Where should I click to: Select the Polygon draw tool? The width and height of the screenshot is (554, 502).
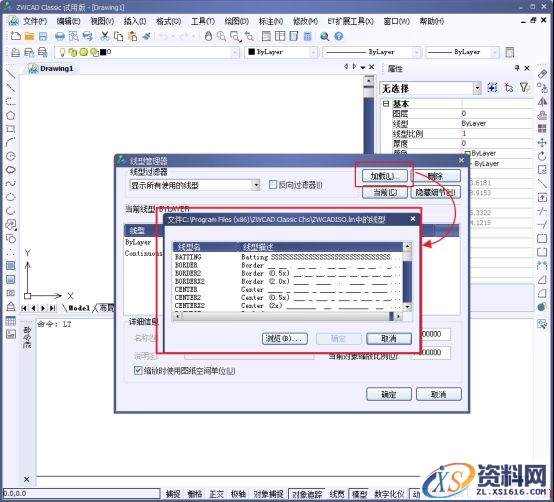pyautogui.click(x=11, y=115)
